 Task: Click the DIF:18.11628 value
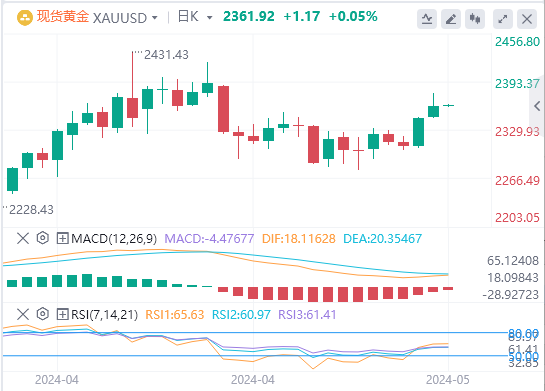299,239
